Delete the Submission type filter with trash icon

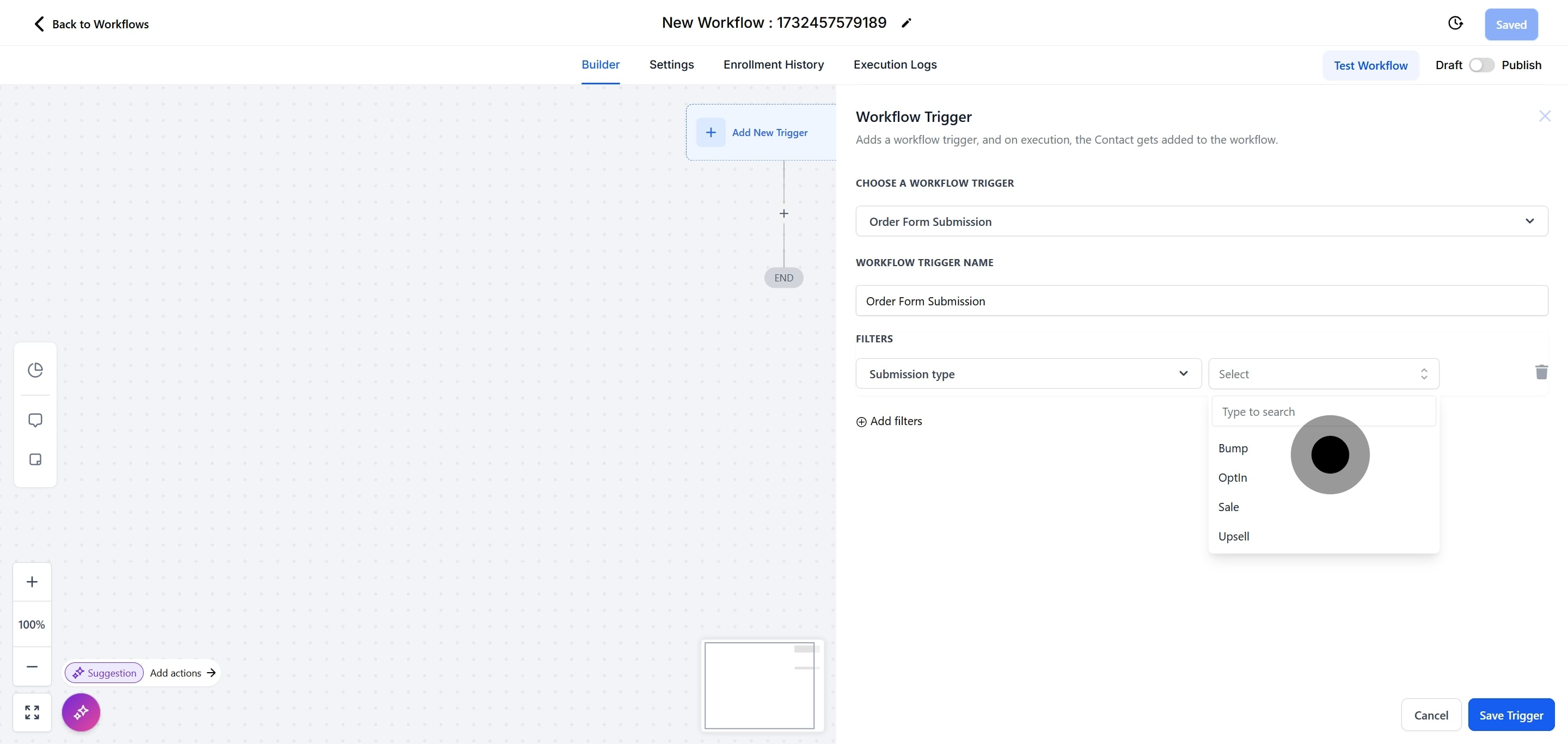click(x=1541, y=372)
